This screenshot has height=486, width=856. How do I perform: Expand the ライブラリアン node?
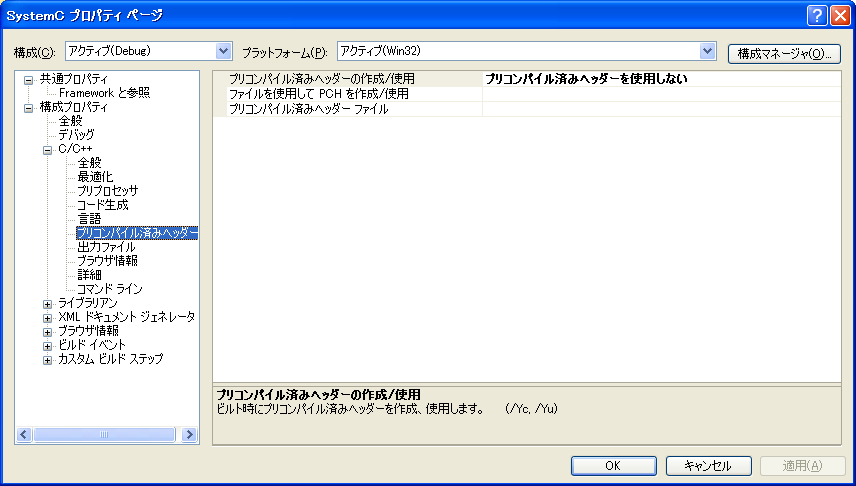(47, 304)
